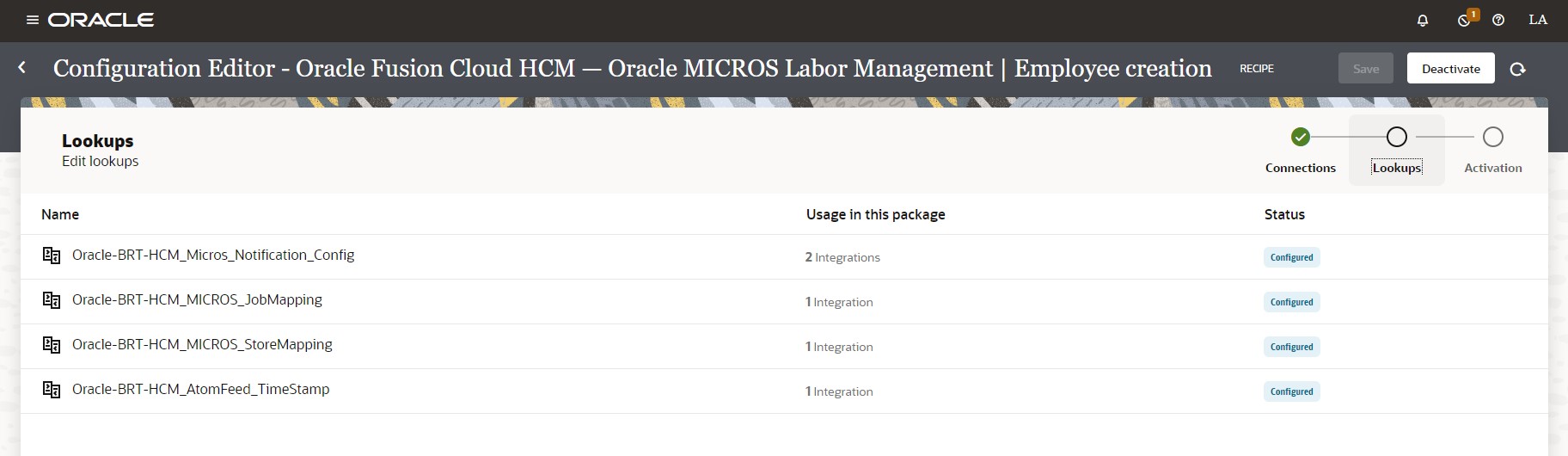Open the LA user profile menu
Screen dimensions: 1568x456
tap(1538, 20)
